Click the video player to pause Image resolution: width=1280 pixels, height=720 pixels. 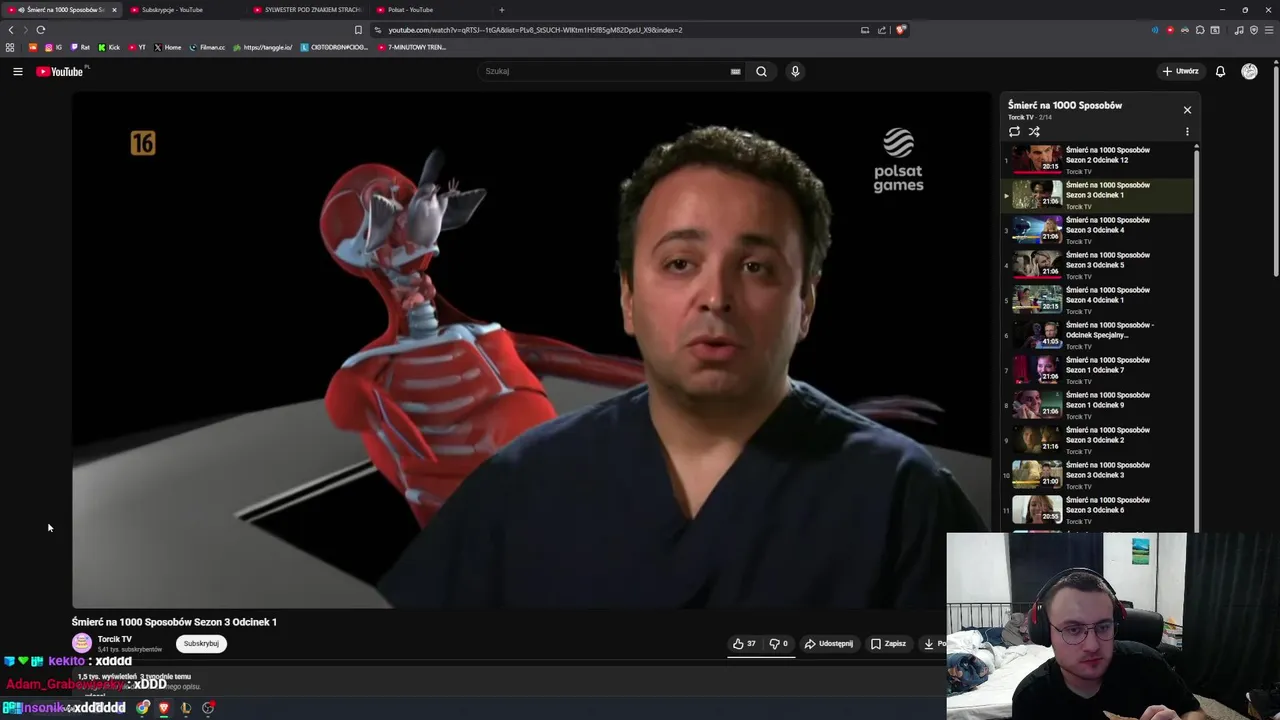coord(531,350)
